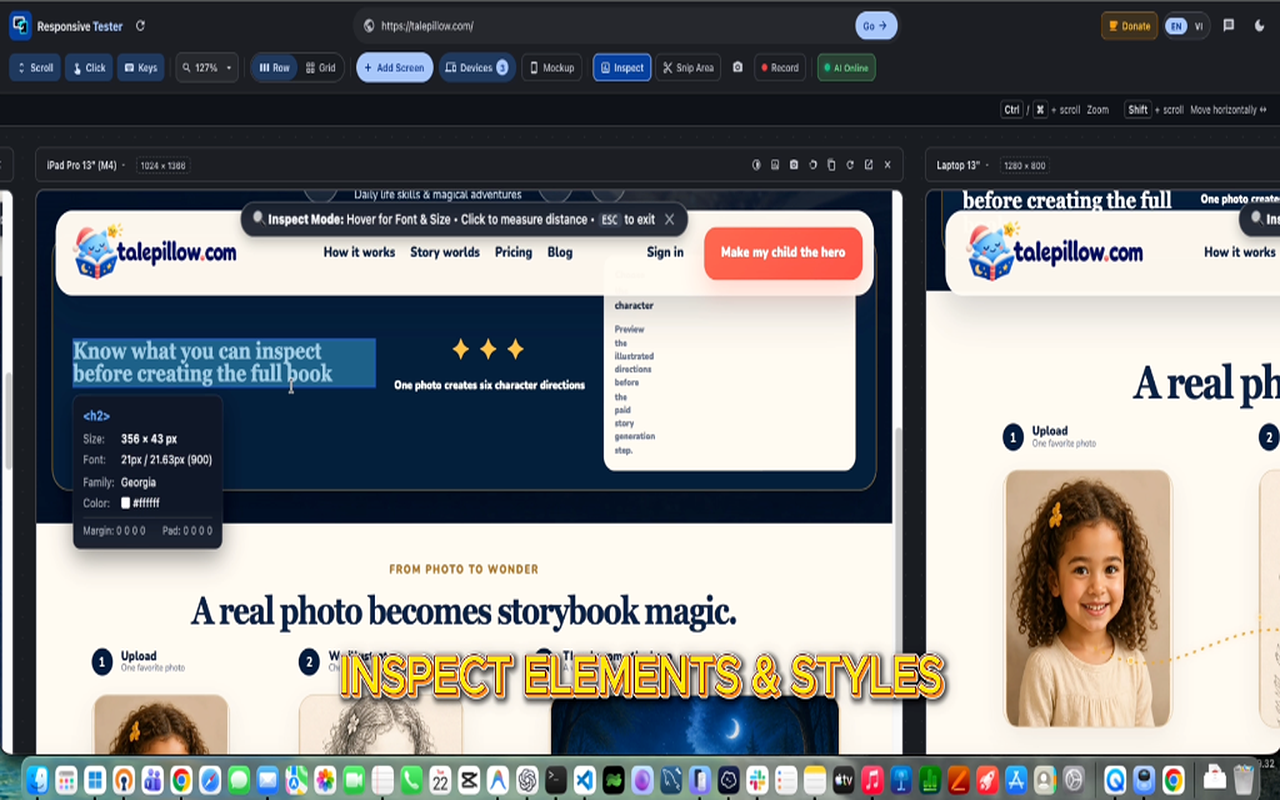The height and width of the screenshot is (800, 1280).
Task: Switch layout to Grid
Action: (x=320, y=68)
